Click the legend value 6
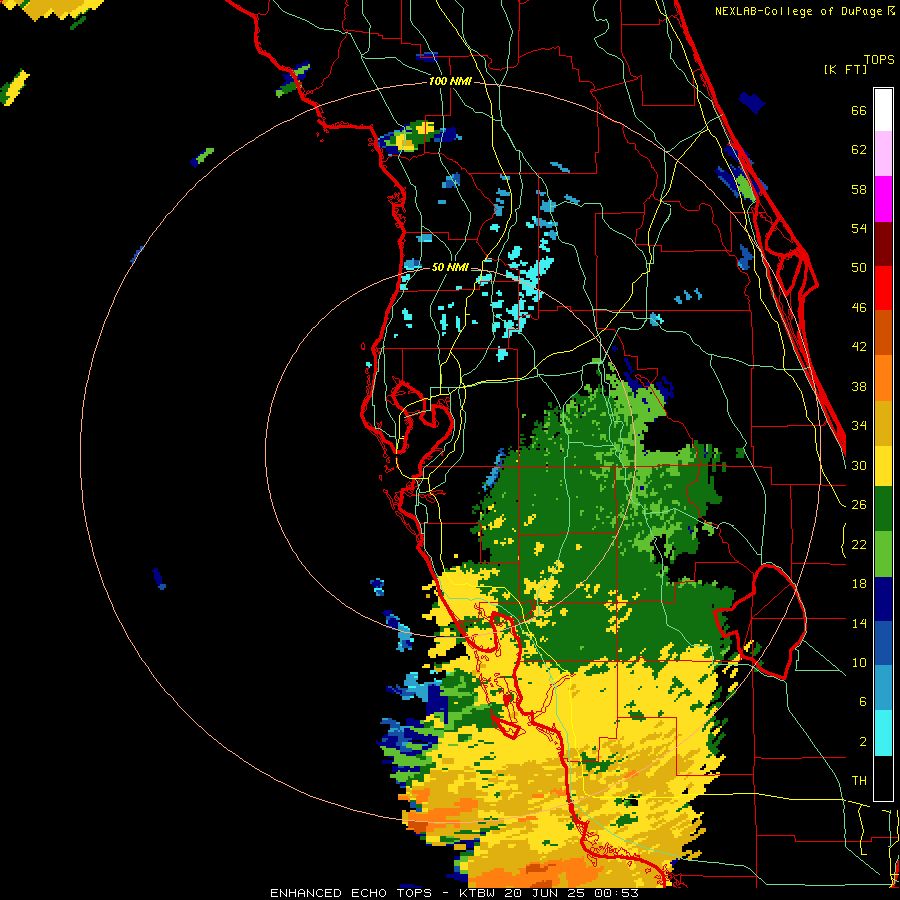The height and width of the screenshot is (900, 900). click(x=863, y=702)
